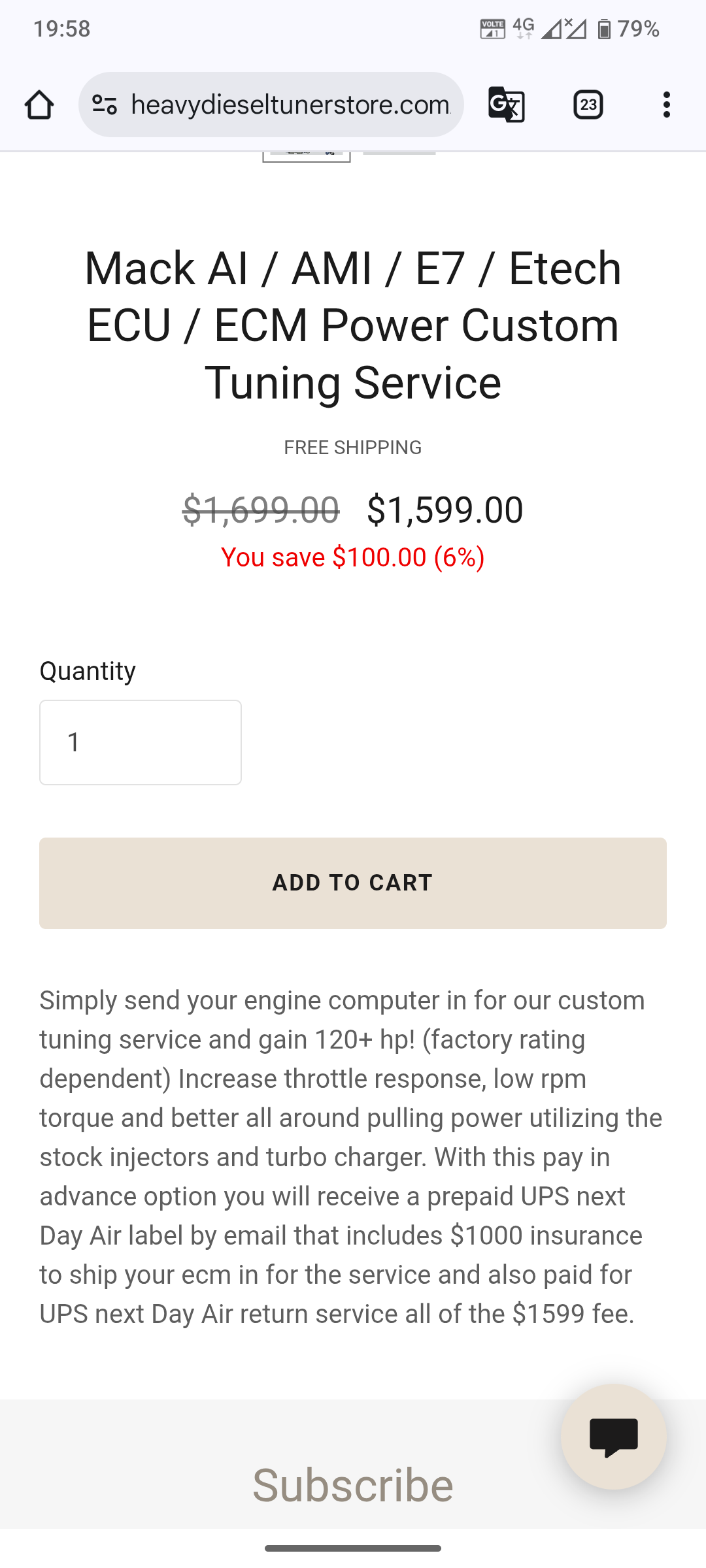Click the ADD TO CART button
Viewport: 706px width, 1568px height.
pos(353,883)
